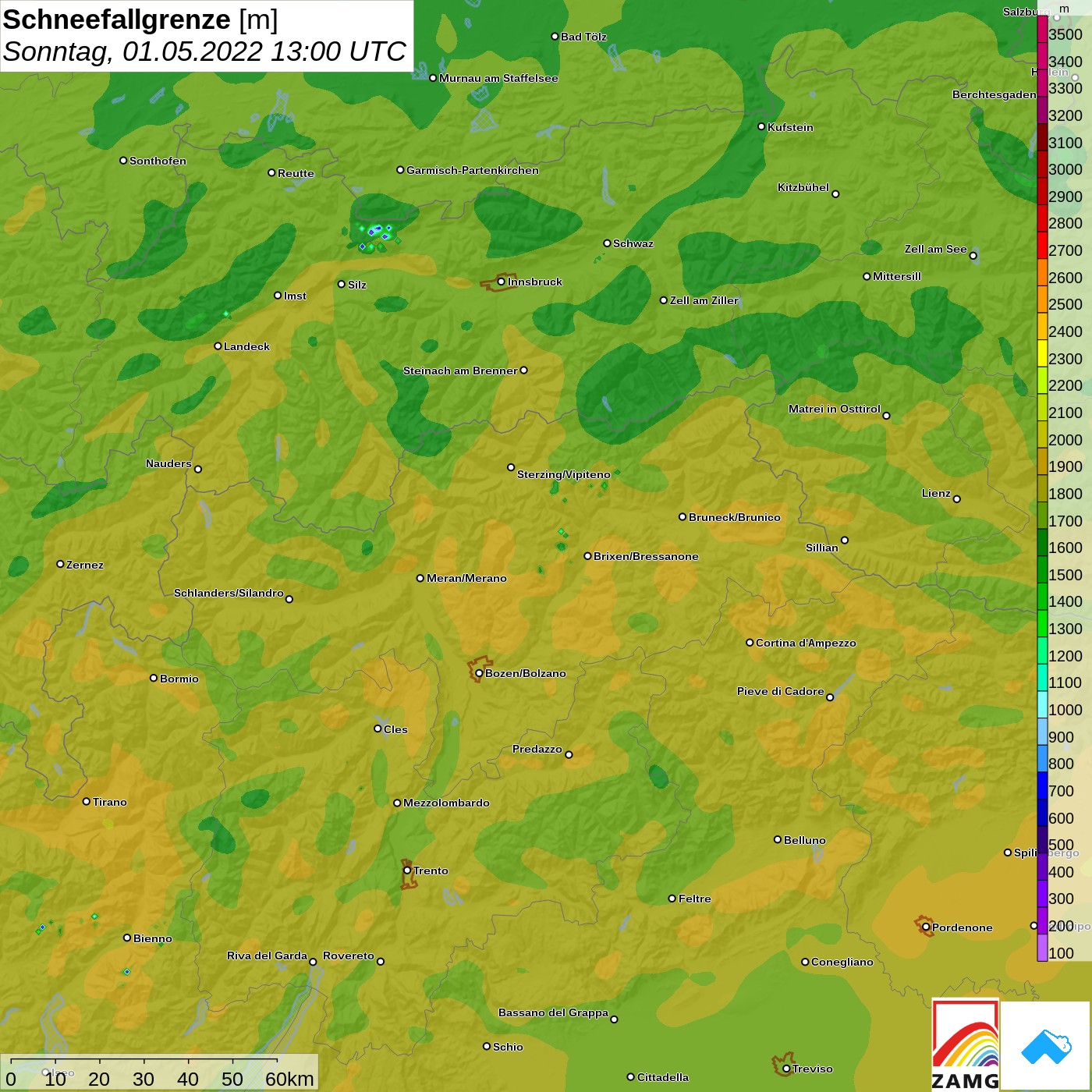Screen dimensions: 1092x1092
Task: Click the Silz label
Action: [x=357, y=285]
